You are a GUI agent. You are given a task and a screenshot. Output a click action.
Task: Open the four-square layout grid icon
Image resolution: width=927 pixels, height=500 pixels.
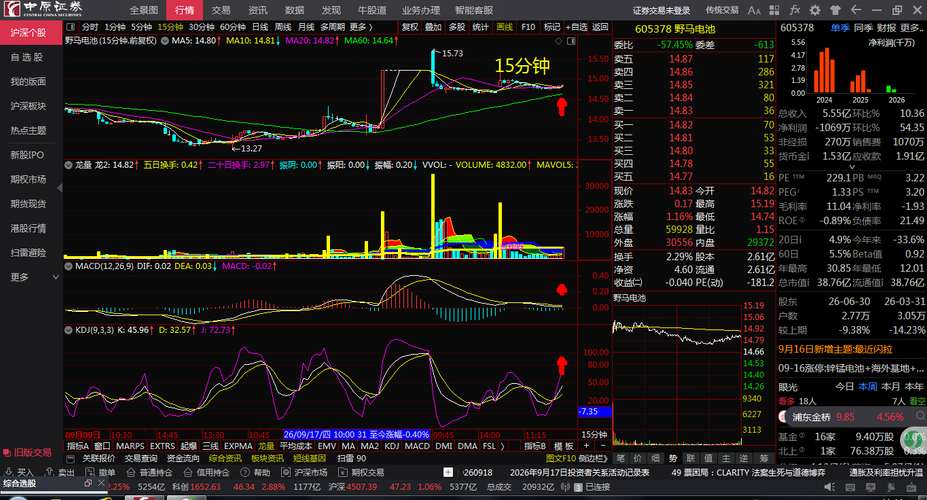774,10
